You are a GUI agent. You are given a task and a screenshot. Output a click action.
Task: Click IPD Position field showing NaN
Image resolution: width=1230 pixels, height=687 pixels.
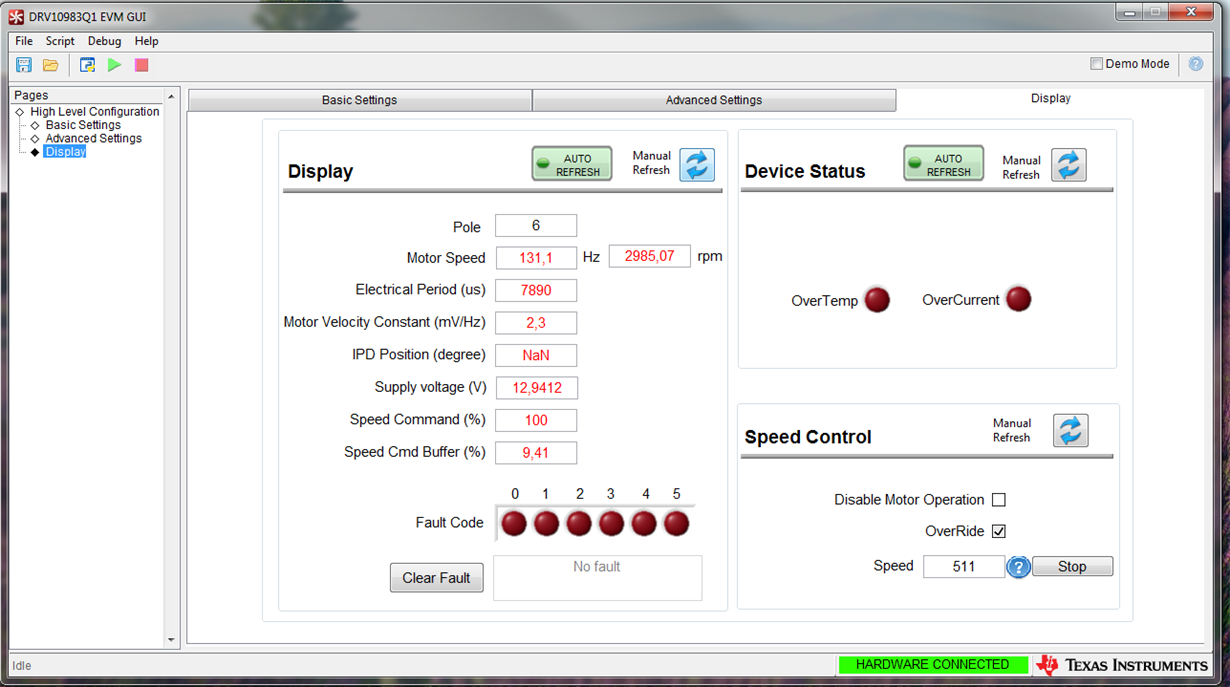pos(536,355)
